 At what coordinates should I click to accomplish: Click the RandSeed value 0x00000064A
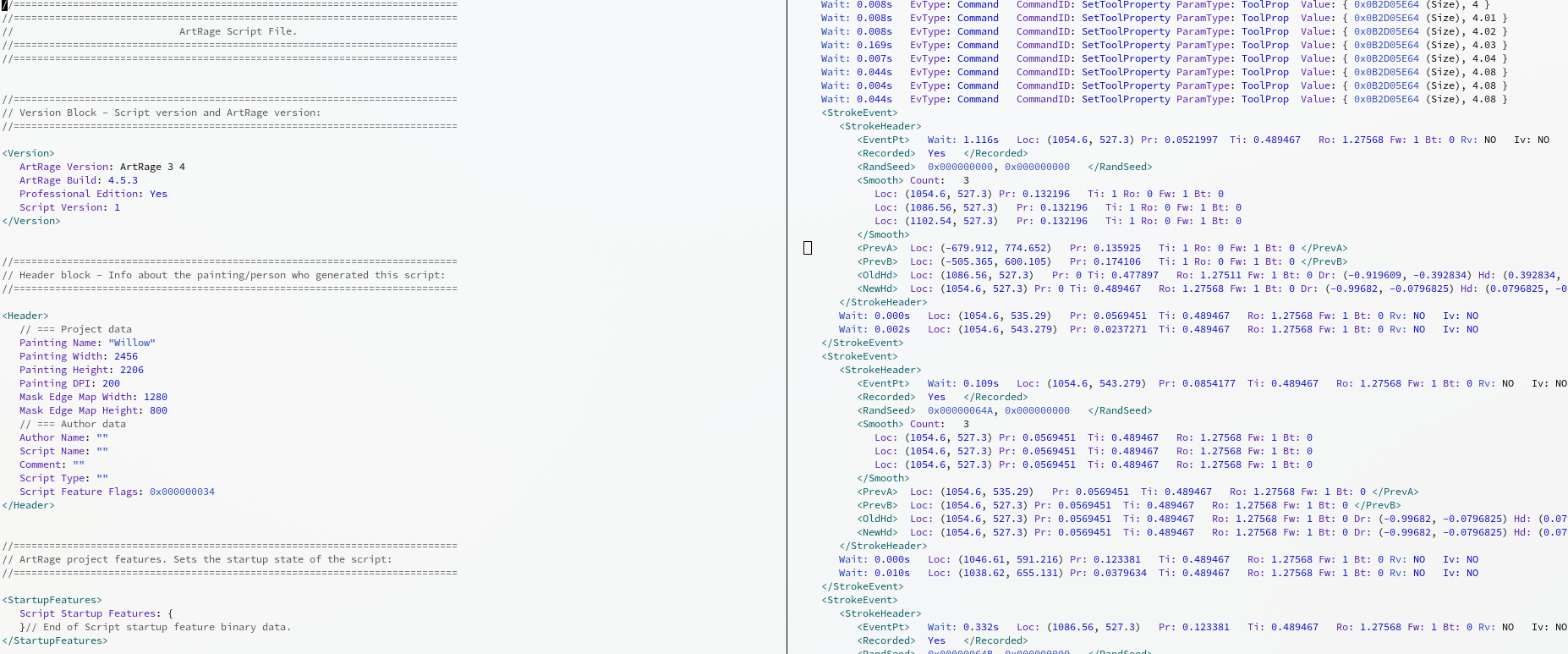tap(960, 410)
